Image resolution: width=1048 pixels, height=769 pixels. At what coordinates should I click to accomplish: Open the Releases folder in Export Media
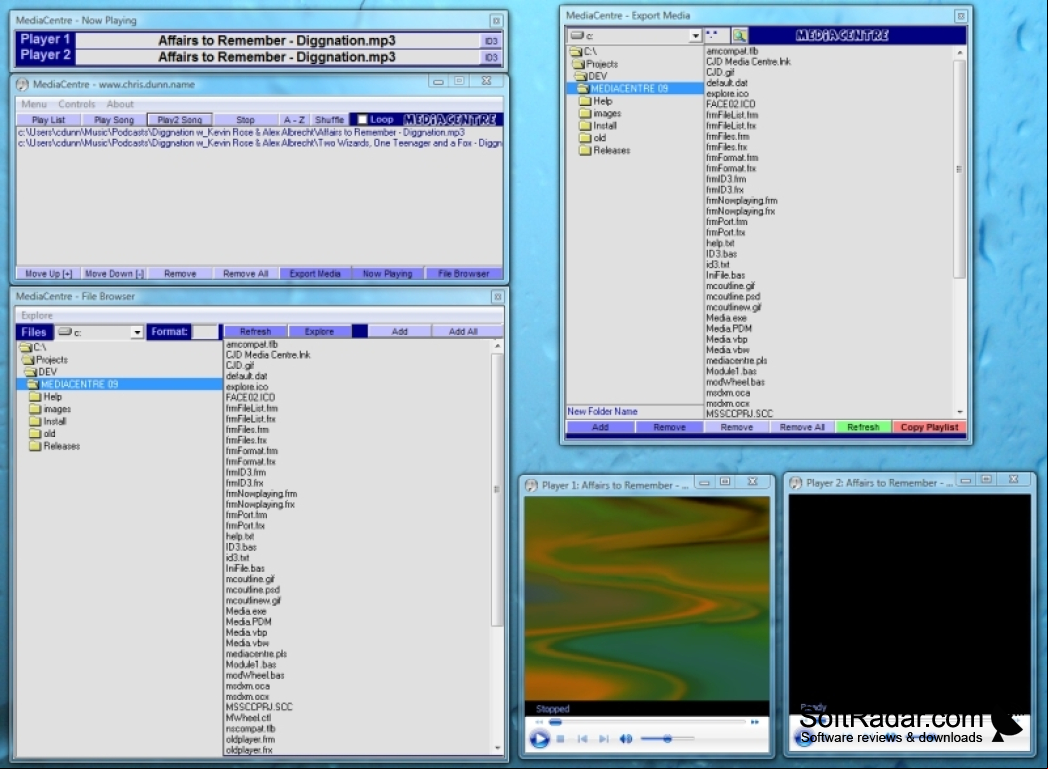pos(605,150)
